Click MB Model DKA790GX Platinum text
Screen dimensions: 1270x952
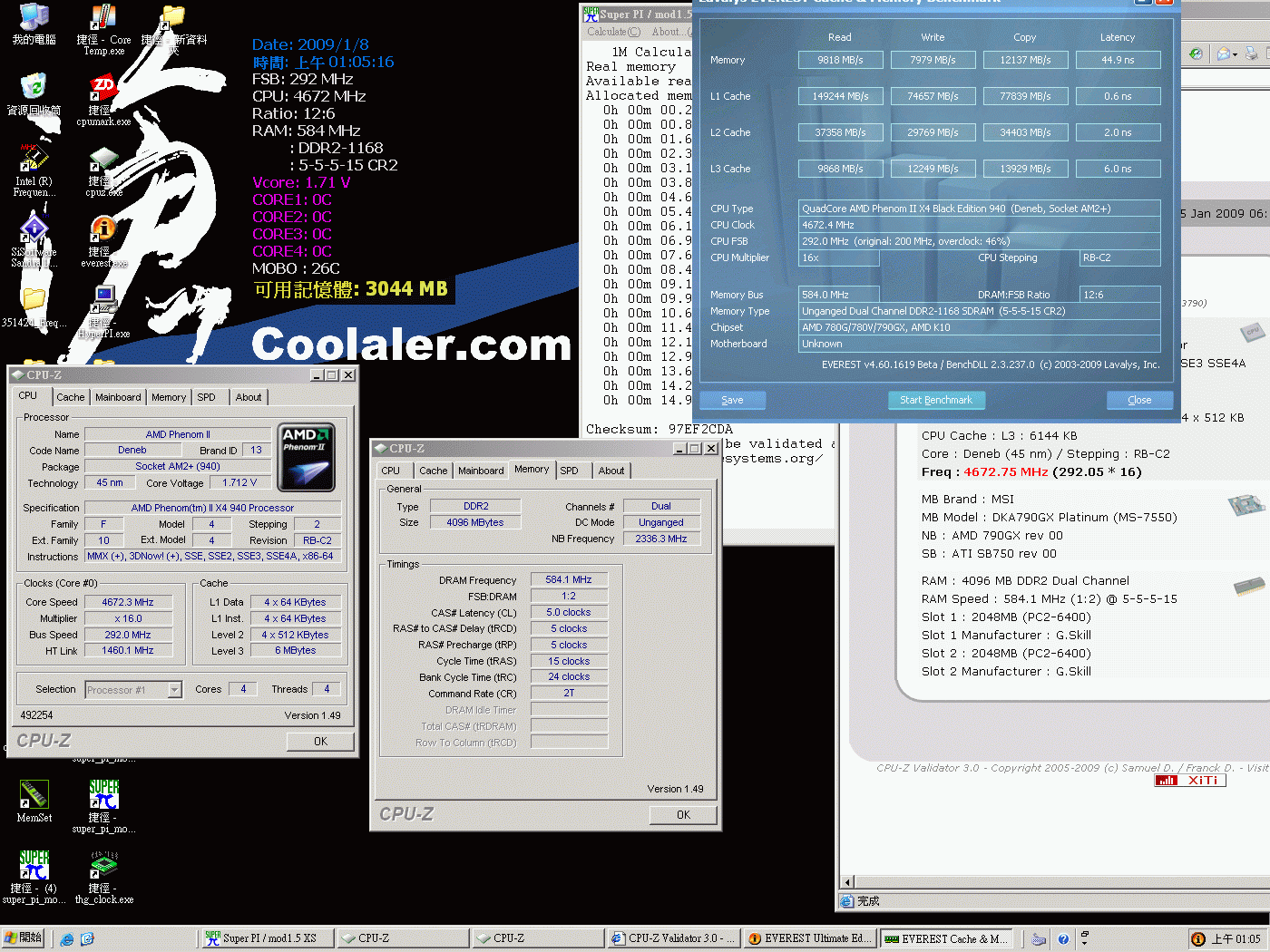pyautogui.click(x=1050, y=518)
